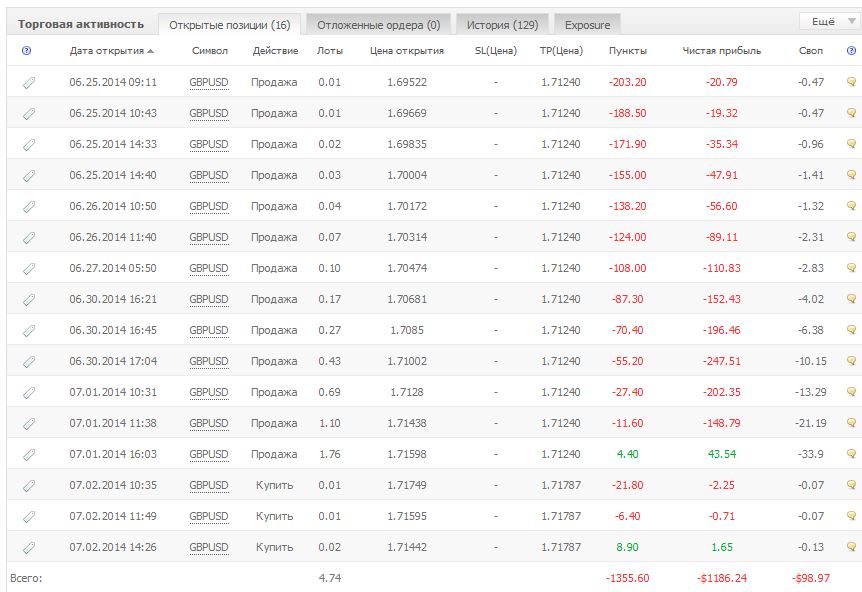Image resolution: width=862 pixels, height=592 pixels.
Task: Click the attachment icon for the 07.02.2014 10:35 trade
Action: click(29, 485)
